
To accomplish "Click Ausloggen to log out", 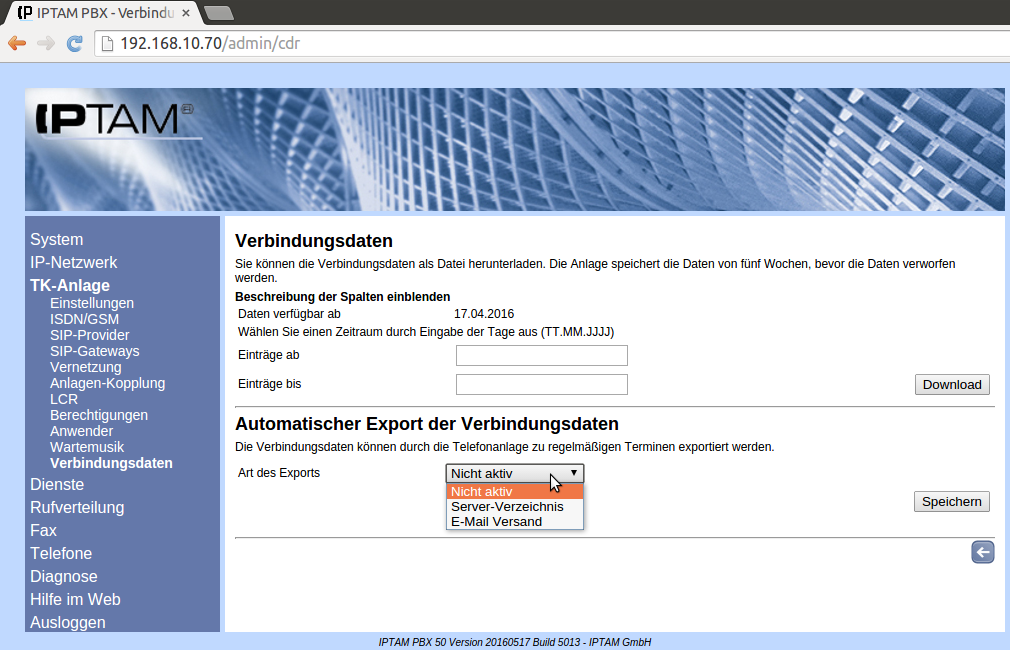I will tap(68, 622).
